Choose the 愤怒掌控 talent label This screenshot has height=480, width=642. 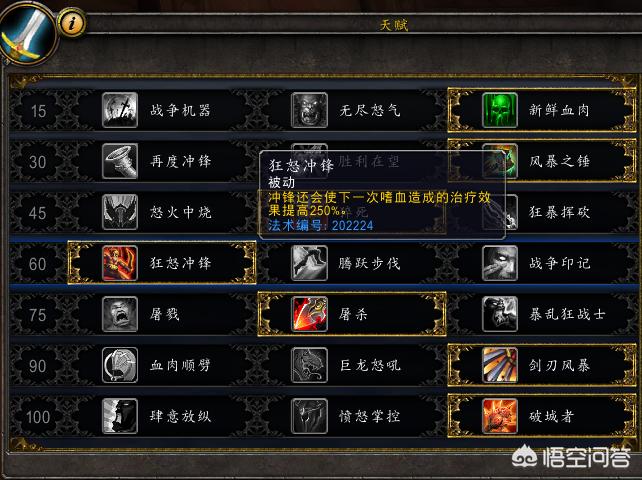(369, 417)
